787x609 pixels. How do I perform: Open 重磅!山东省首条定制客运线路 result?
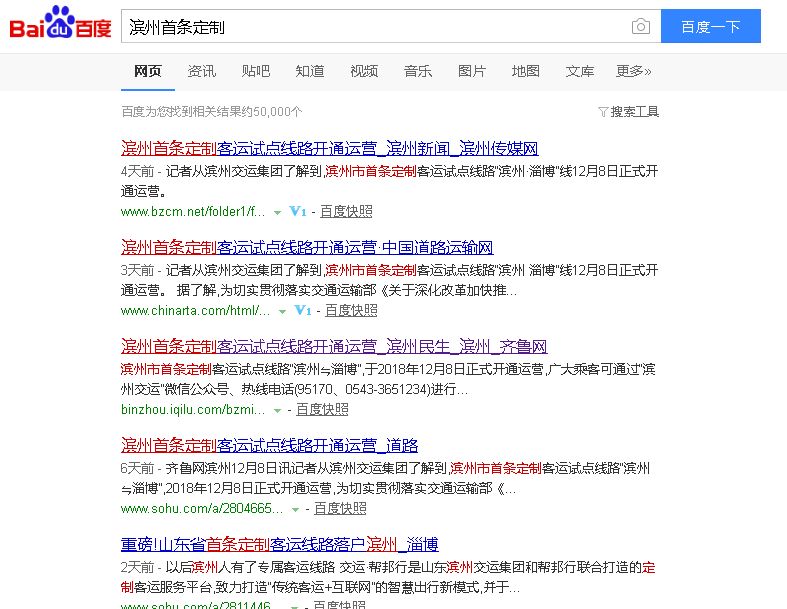[x=280, y=544]
